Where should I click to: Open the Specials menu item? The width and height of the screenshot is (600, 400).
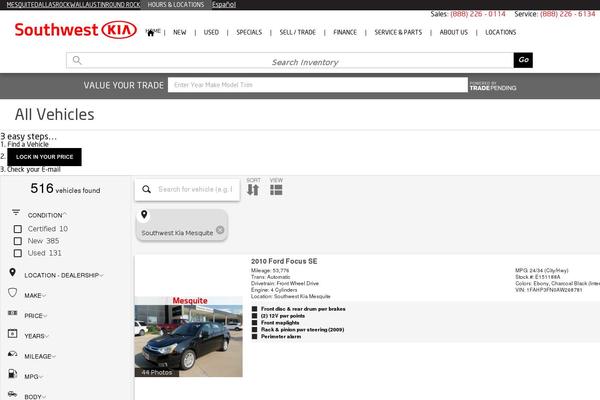pyautogui.click(x=249, y=33)
